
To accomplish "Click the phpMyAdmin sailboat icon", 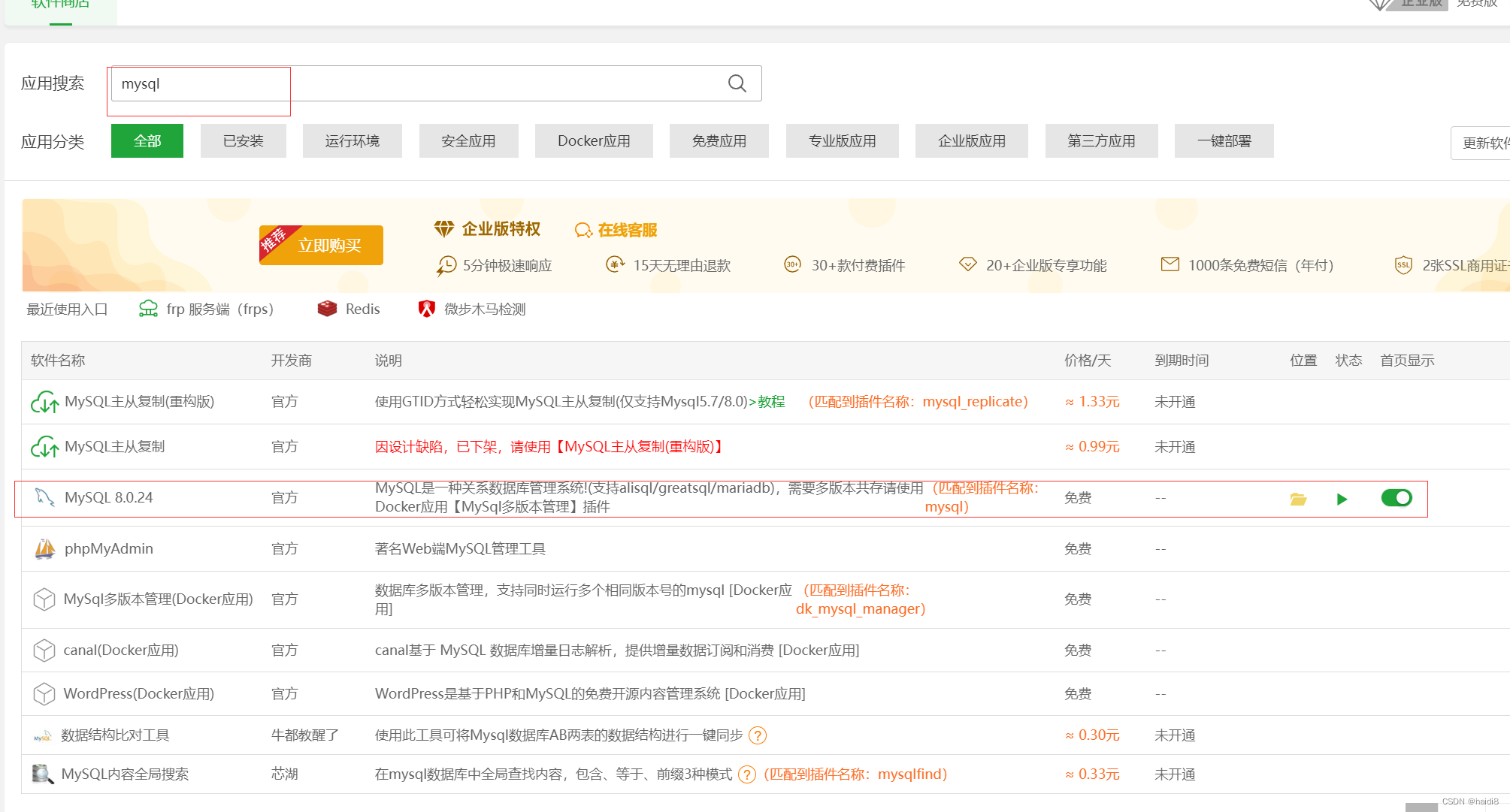I will (45, 549).
